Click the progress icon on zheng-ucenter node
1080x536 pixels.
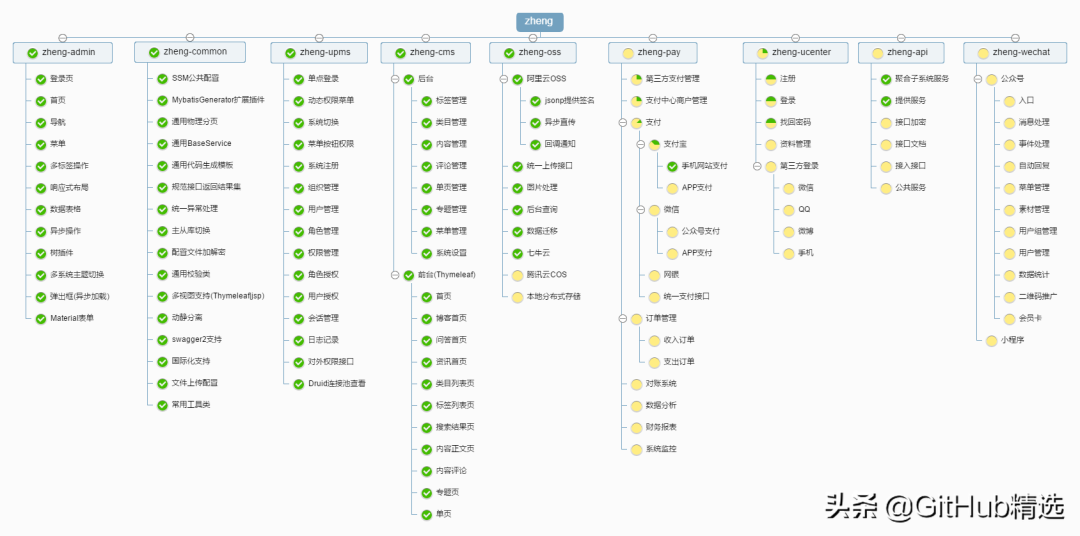point(762,52)
